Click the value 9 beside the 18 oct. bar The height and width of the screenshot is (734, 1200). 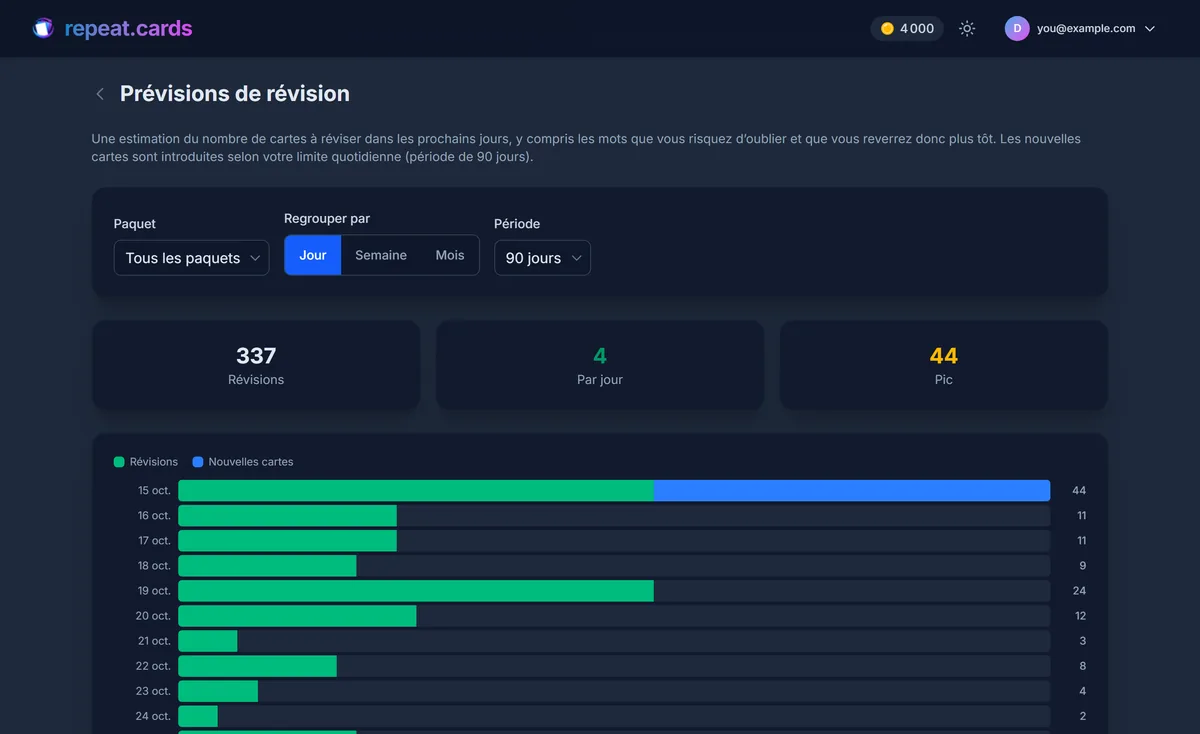coord(1082,566)
